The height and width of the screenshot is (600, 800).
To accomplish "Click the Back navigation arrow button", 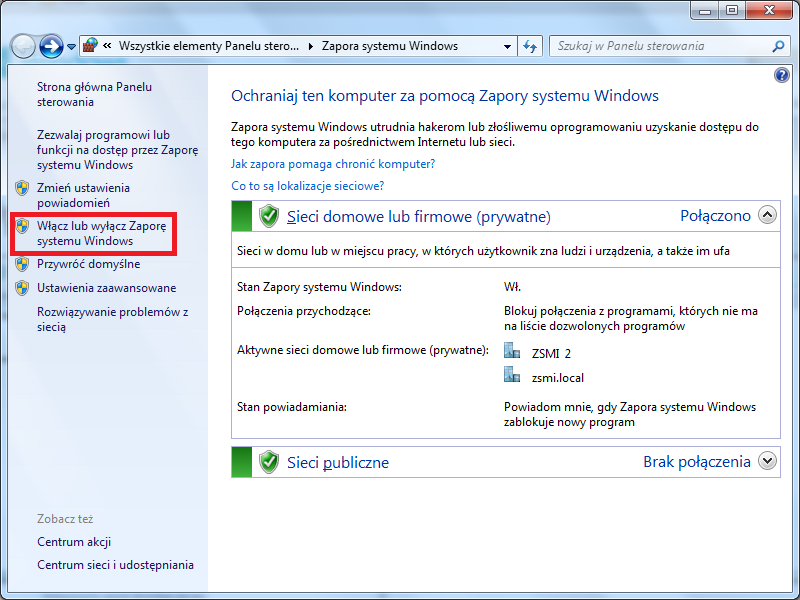I will coord(23,46).
